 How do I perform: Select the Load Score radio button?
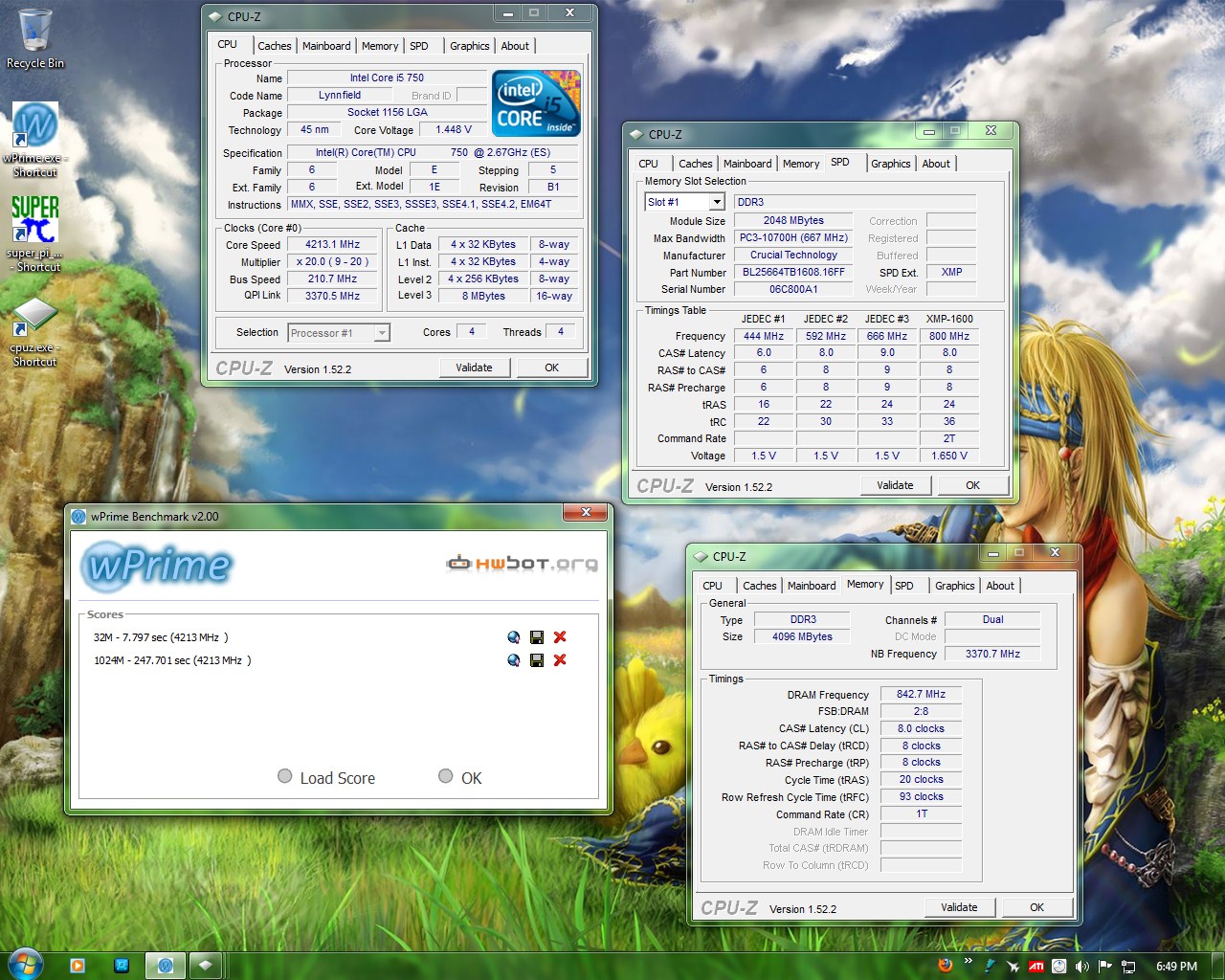tap(284, 776)
